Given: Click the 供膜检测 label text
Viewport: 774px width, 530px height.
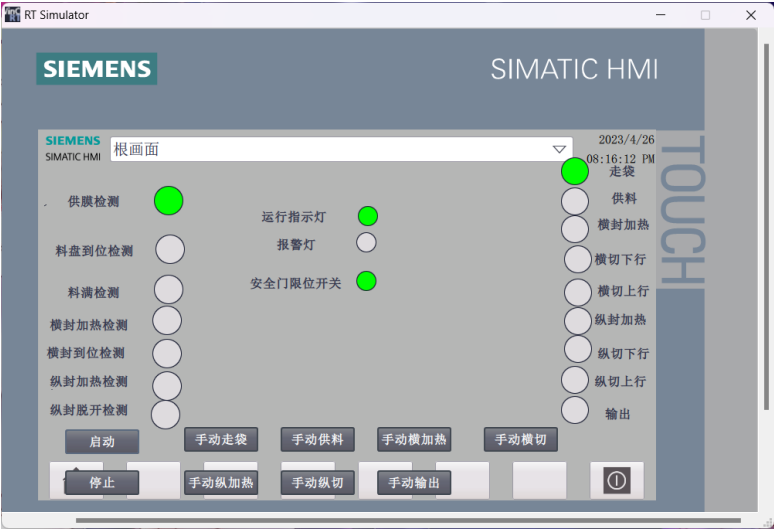Looking at the screenshot, I should [94, 201].
